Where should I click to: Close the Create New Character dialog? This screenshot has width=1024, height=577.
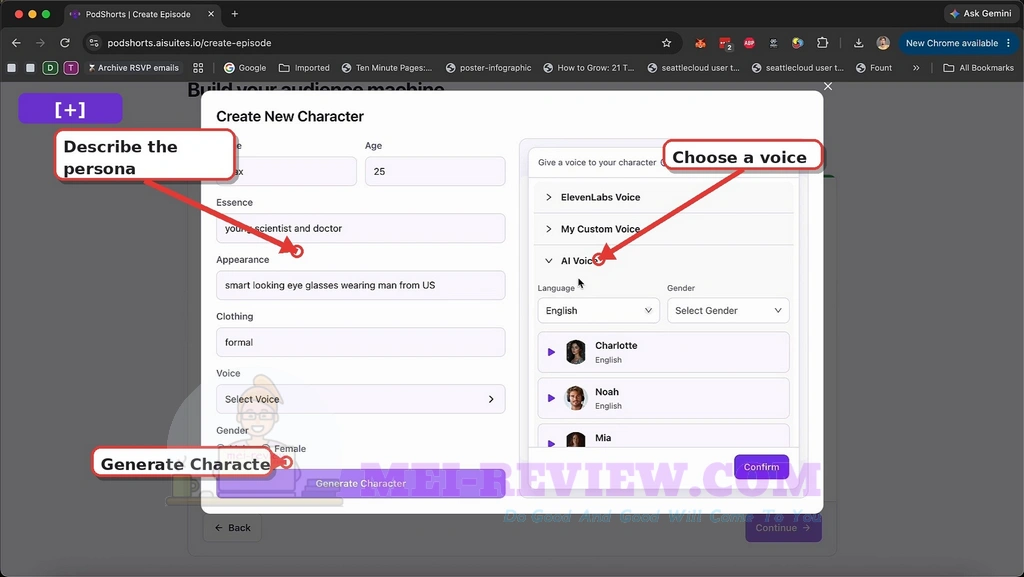pyautogui.click(x=828, y=86)
